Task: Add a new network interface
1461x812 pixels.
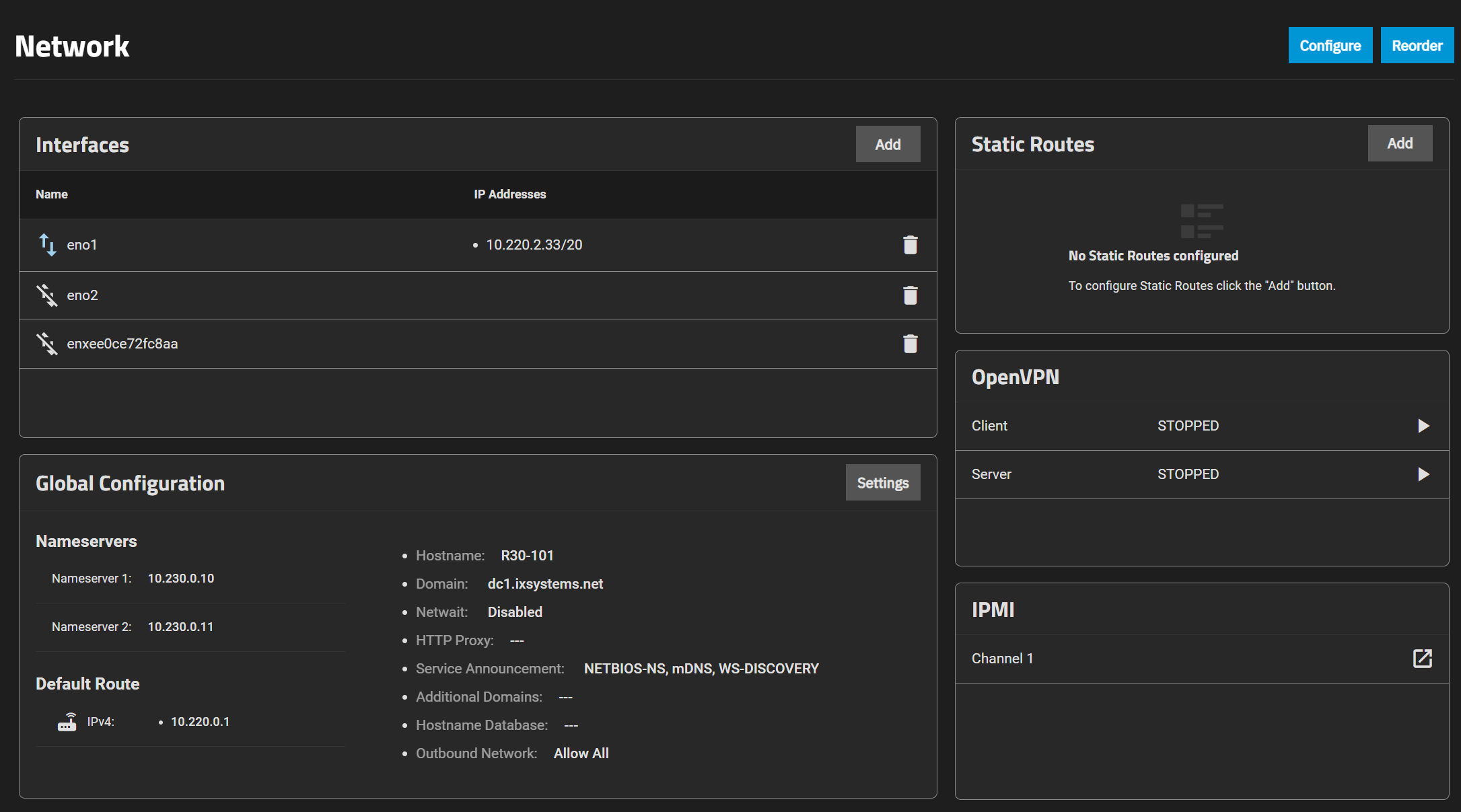Action: coord(888,144)
